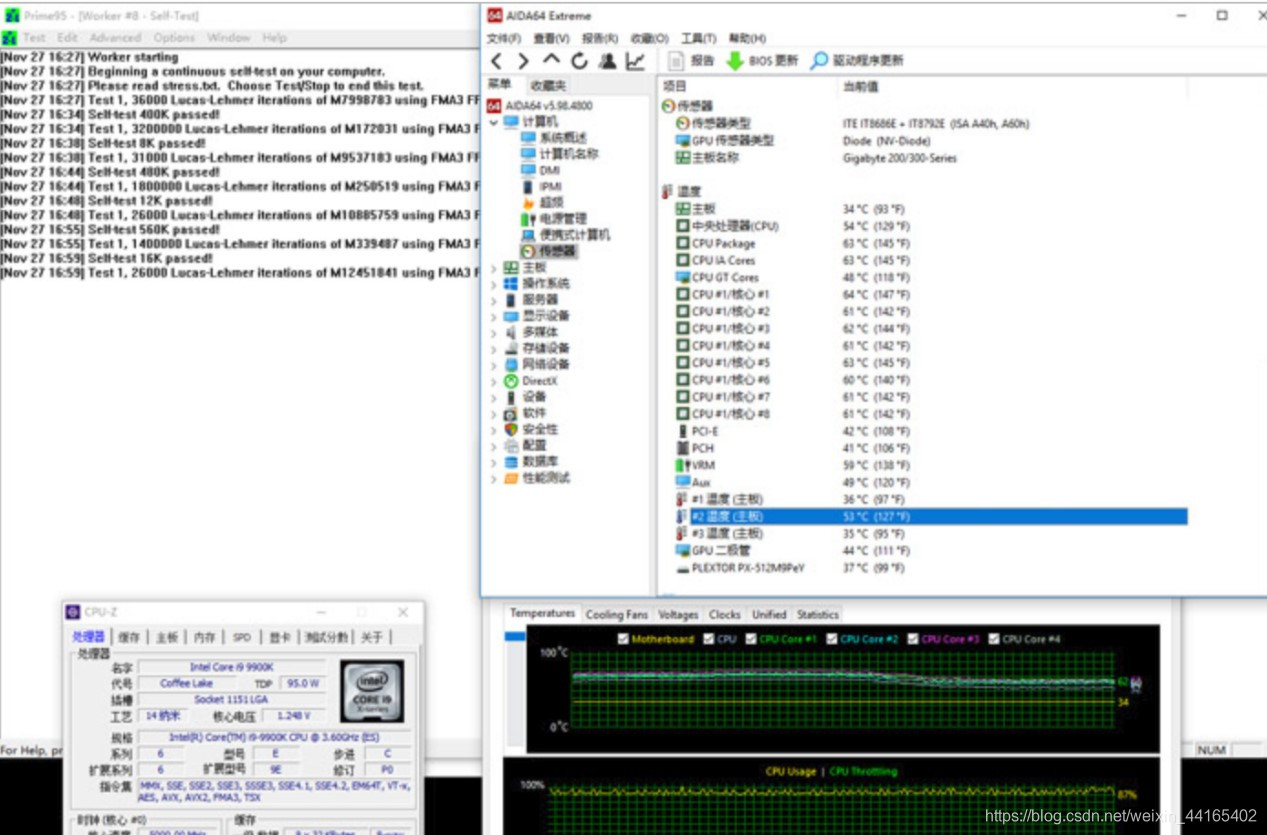This screenshot has height=835, width=1267.
Task: Click the green BIOS 更新 download arrow
Action: (735, 61)
